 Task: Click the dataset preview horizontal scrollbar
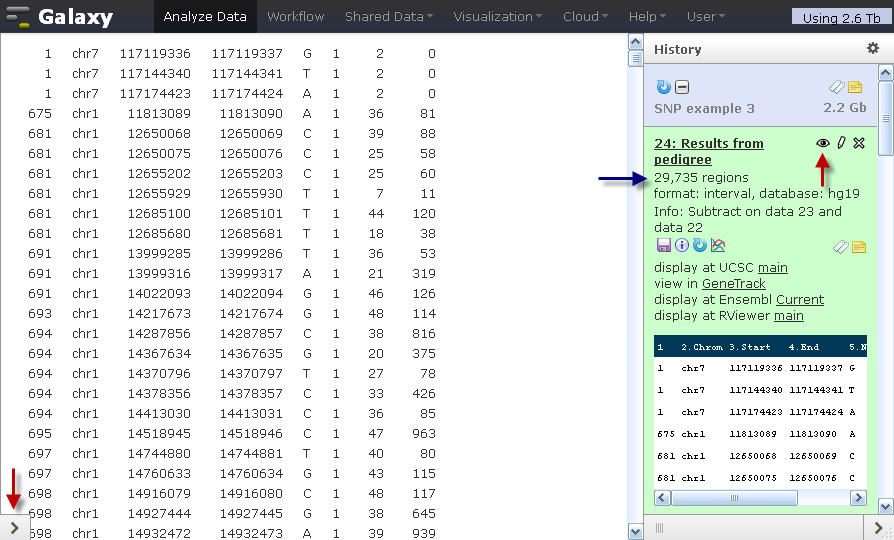coord(761,498)
